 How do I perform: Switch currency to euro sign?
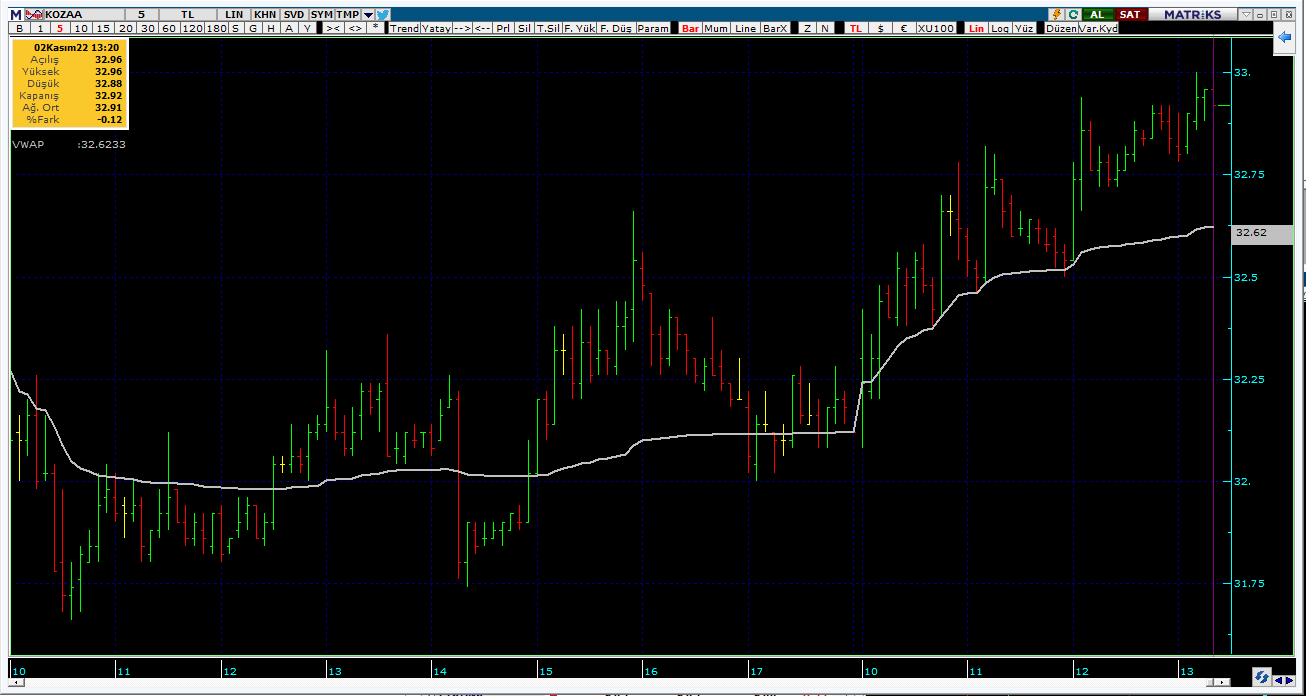pos(904,28)
